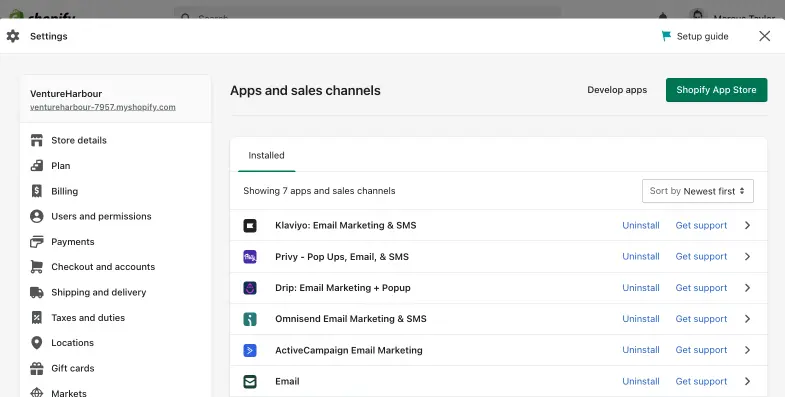Uninstall Omnisend Email Marketing & SMS
The height and width of the screenshot is (397, 785).
point(641,319)
